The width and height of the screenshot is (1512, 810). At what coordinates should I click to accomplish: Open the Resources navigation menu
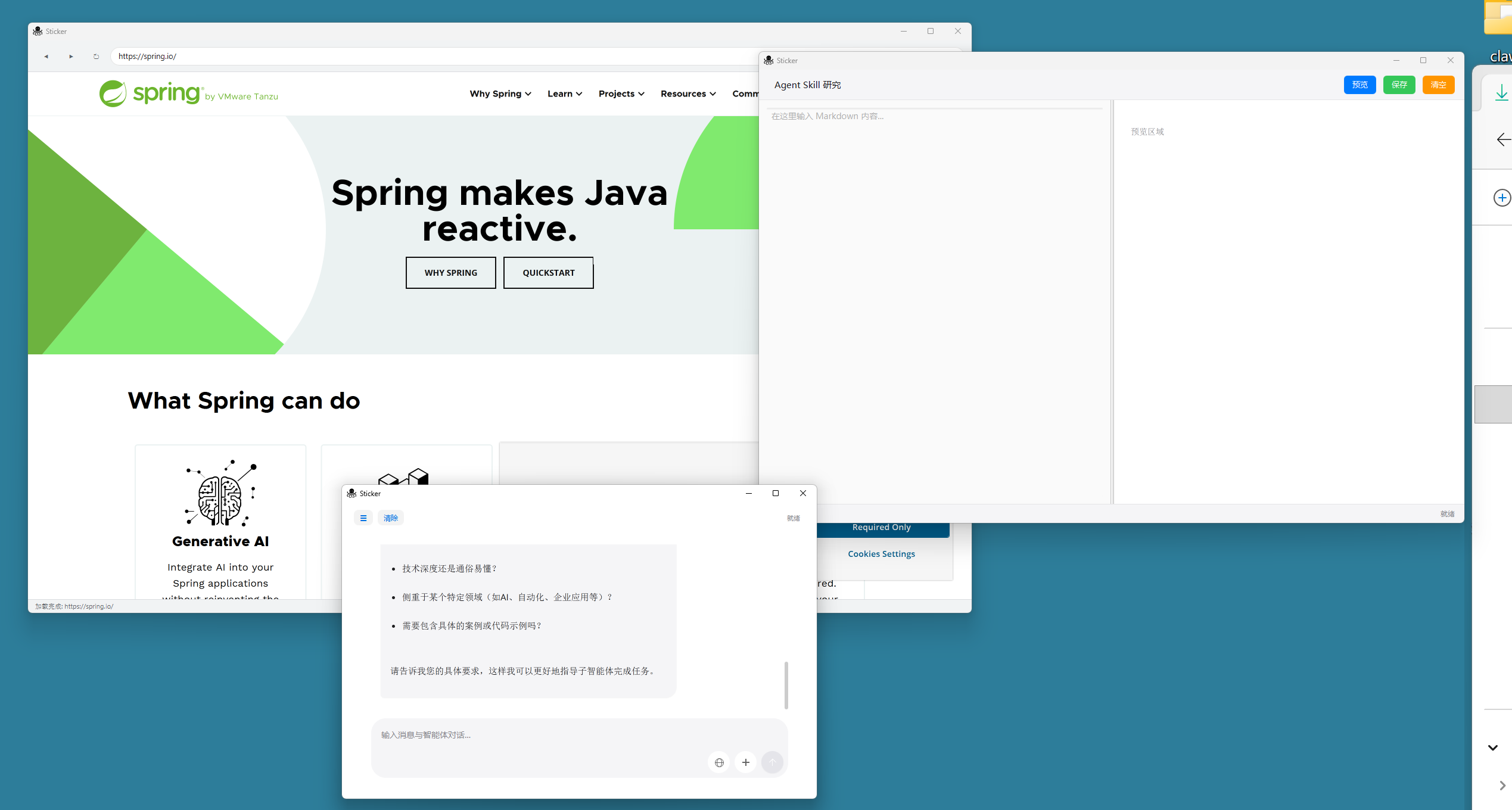(x=687, y=94)
